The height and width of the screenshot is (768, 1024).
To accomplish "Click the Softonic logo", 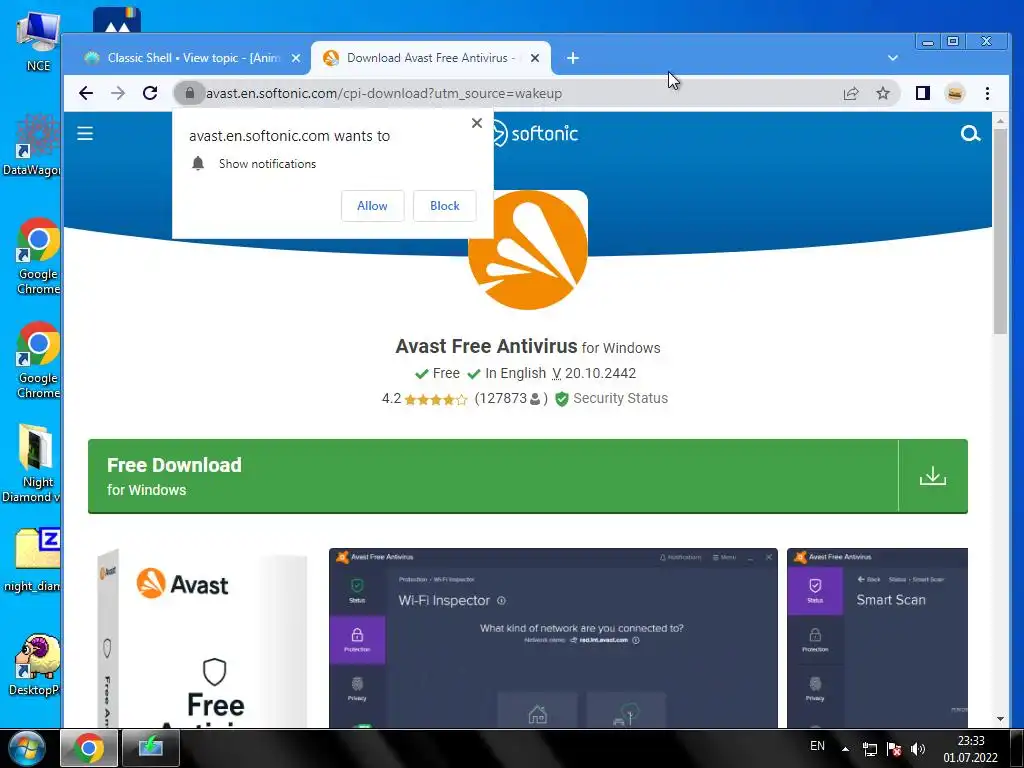I will click(534, 134).
